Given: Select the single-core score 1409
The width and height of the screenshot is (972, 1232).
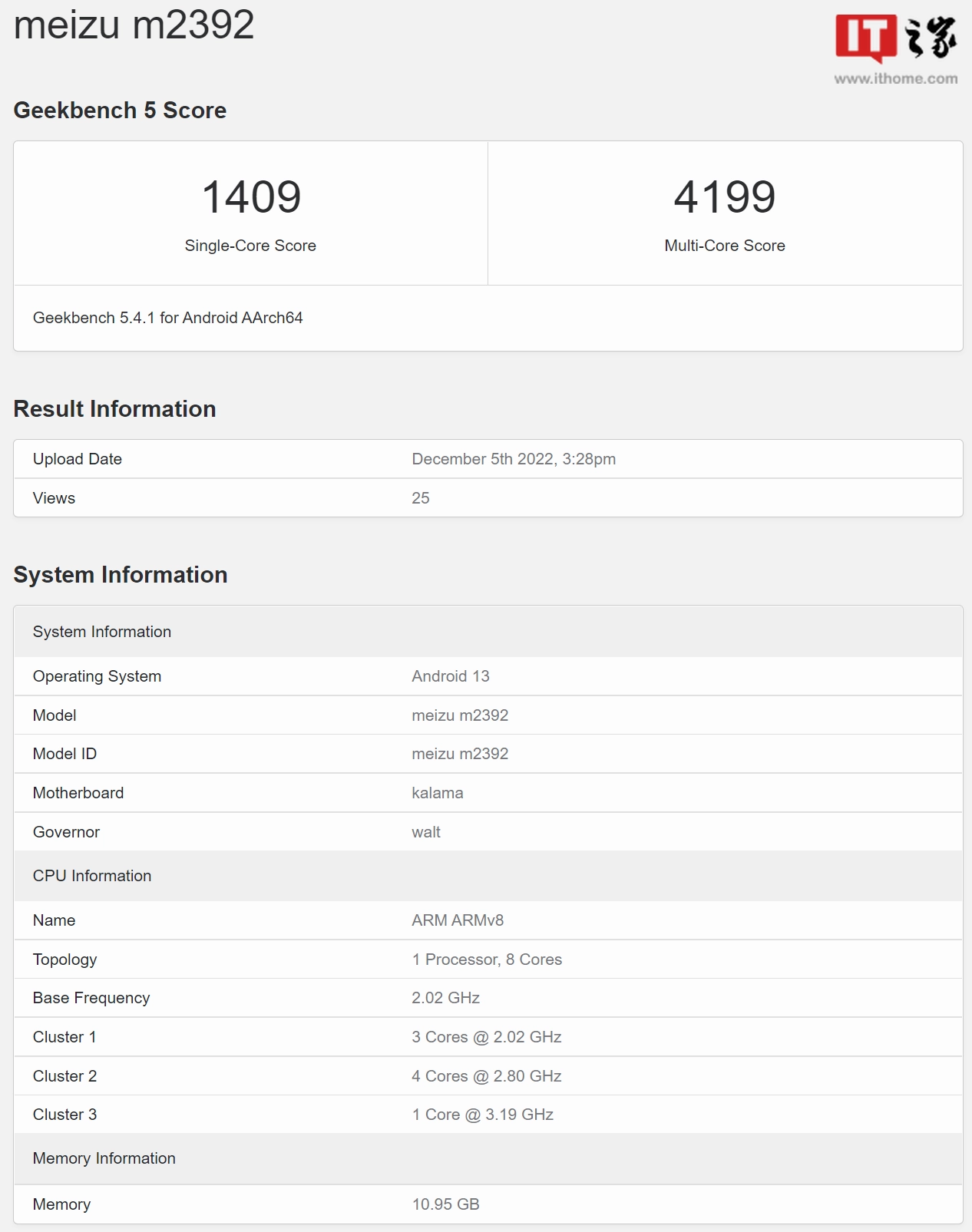Looking at the screenshot, I should point(251,197).
